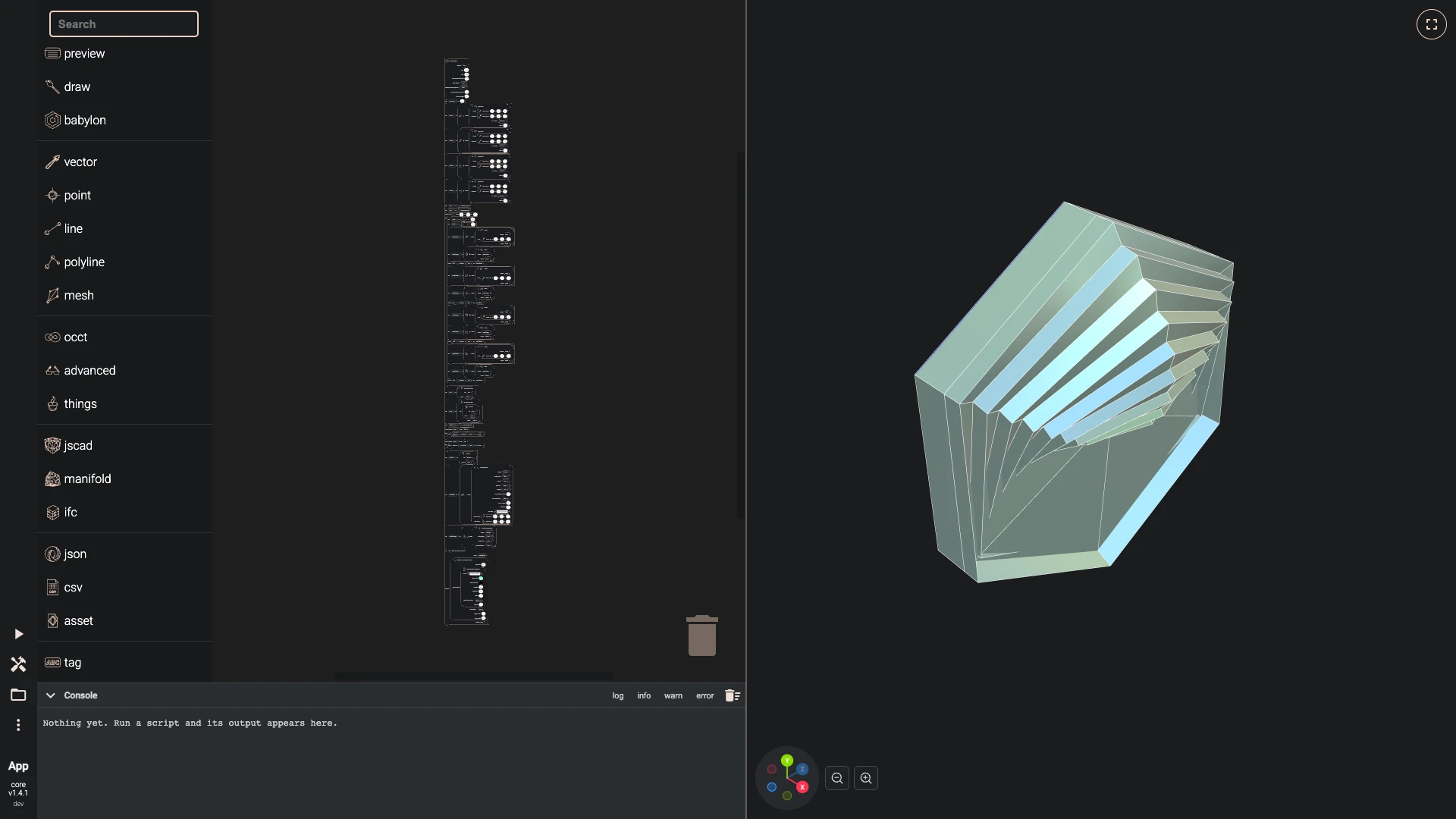The width and height of the screenshot is (1456, 819).
Task: Zoom out in the 3D viewport
Action: (x=837, y=778)
